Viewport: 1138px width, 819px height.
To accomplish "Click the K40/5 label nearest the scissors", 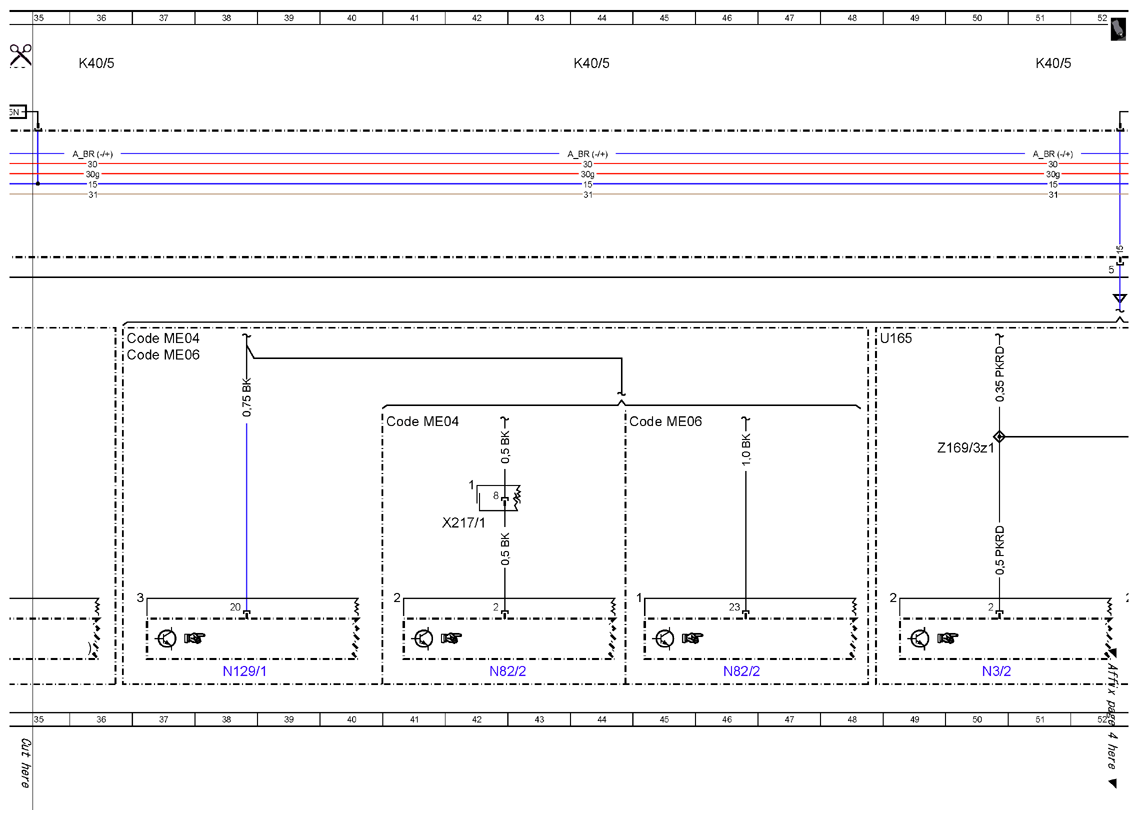I will pos(97,63).
